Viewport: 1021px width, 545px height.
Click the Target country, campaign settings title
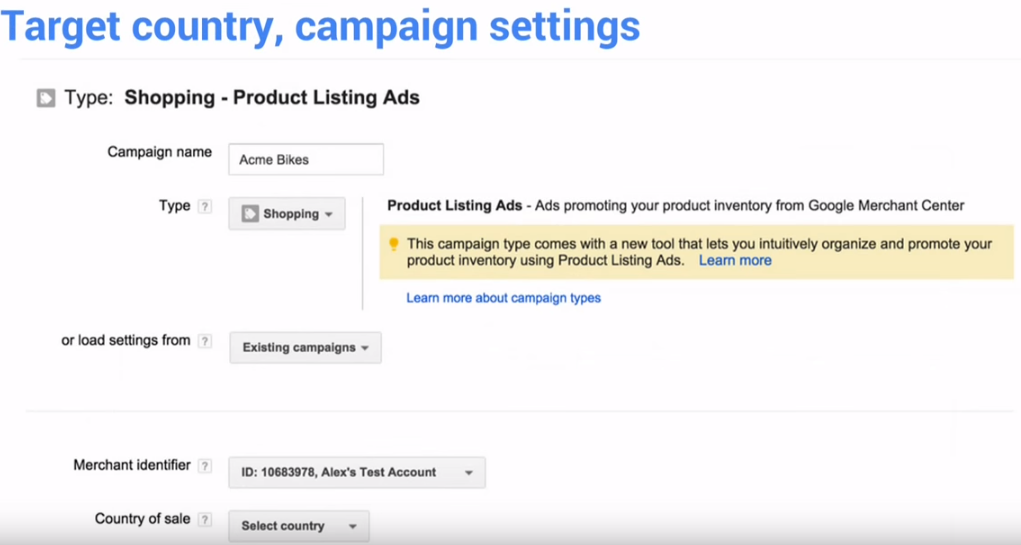[320, 26]
